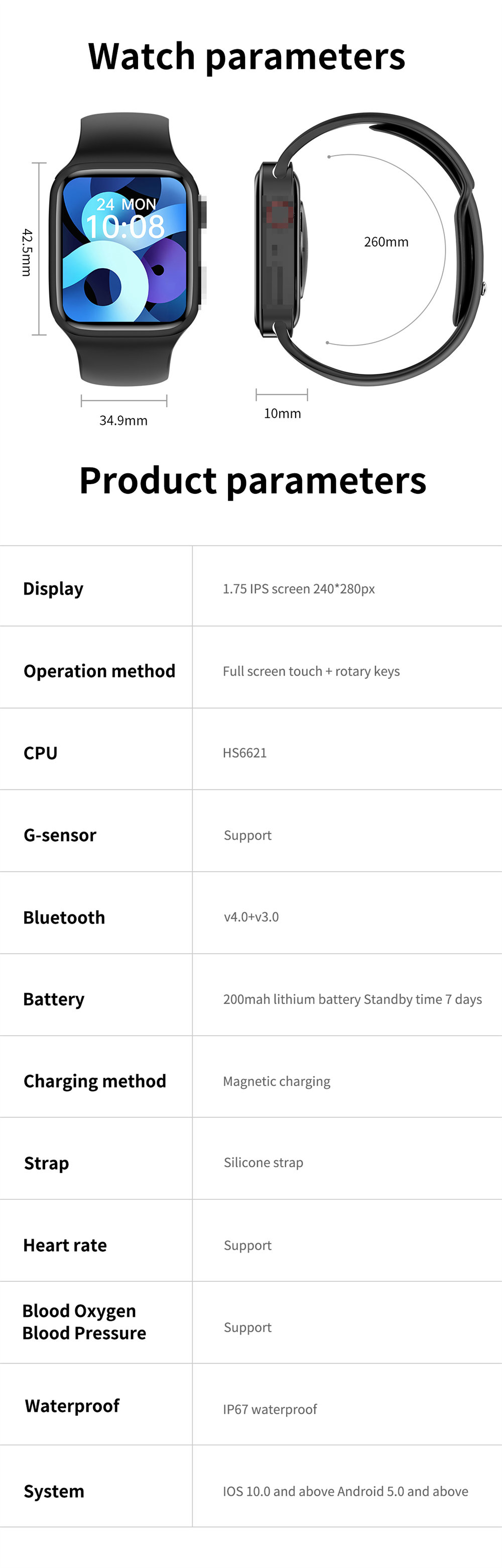The image size is (502, 1568).
Task: Click the Watch parameters heading
Action: [x=246, y=57]
